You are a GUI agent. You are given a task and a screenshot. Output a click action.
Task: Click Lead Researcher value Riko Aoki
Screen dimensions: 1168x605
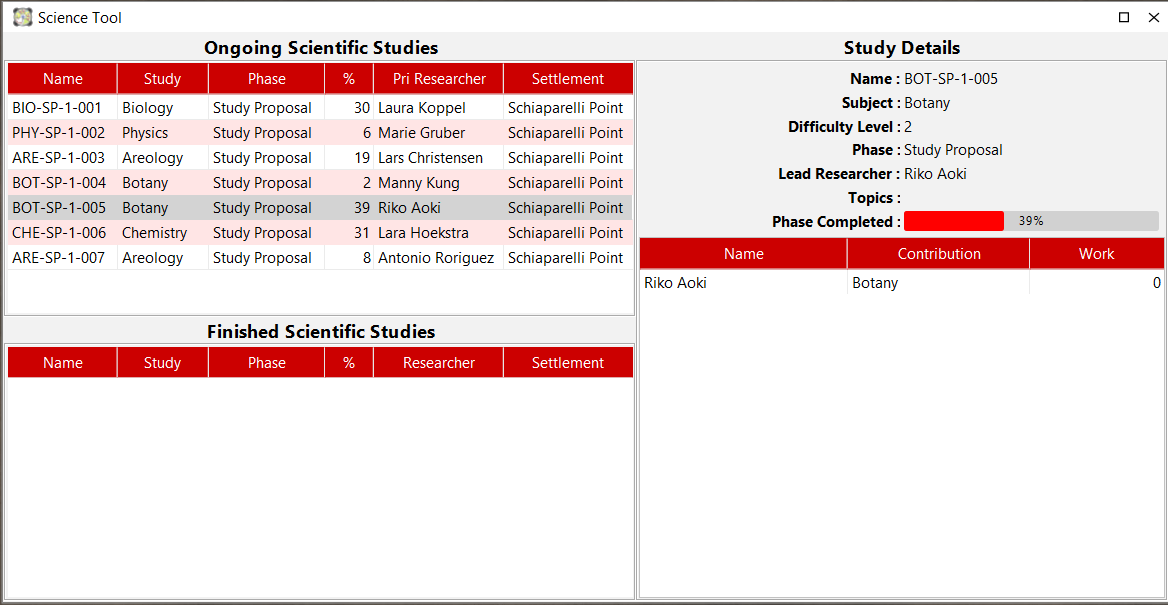click(936, 174)
